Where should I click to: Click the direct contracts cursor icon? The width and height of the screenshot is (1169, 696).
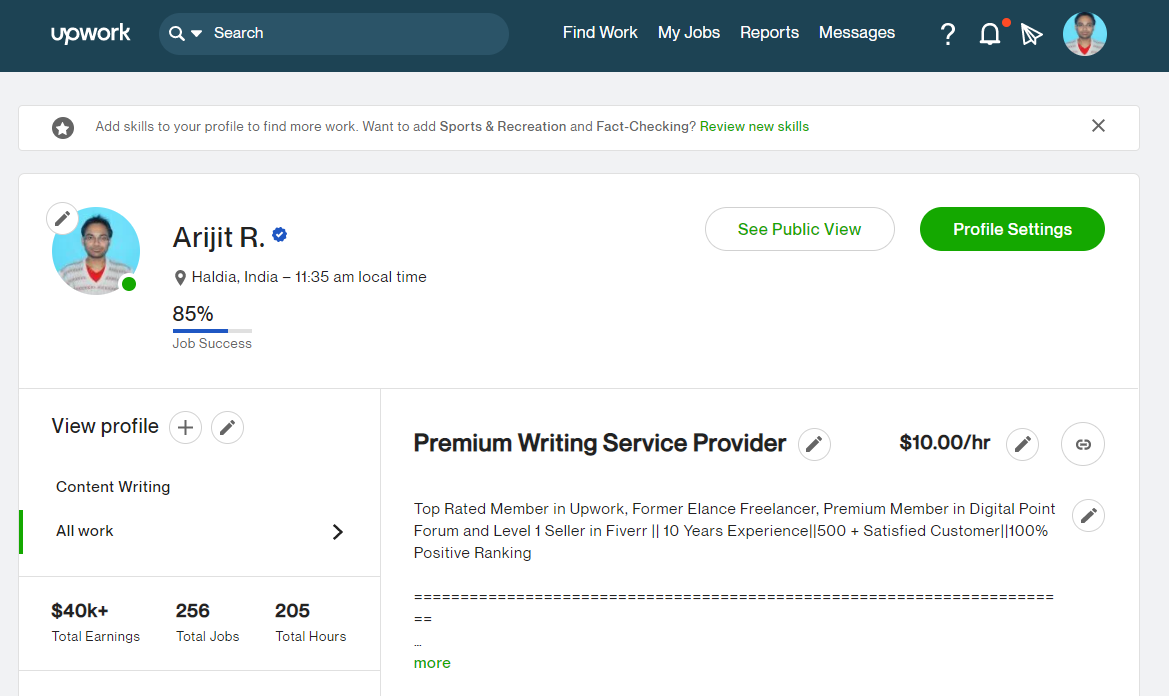(1031, 34)
